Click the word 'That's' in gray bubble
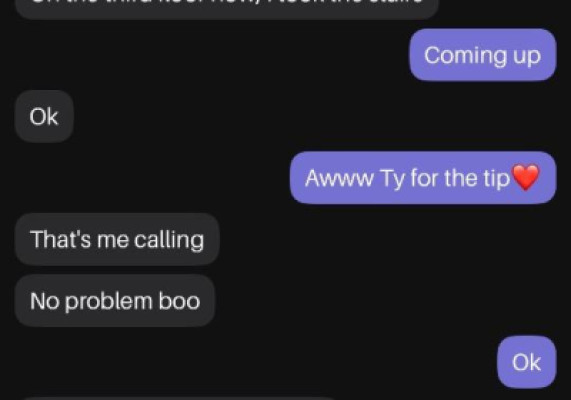 click(x=61, y=239)
